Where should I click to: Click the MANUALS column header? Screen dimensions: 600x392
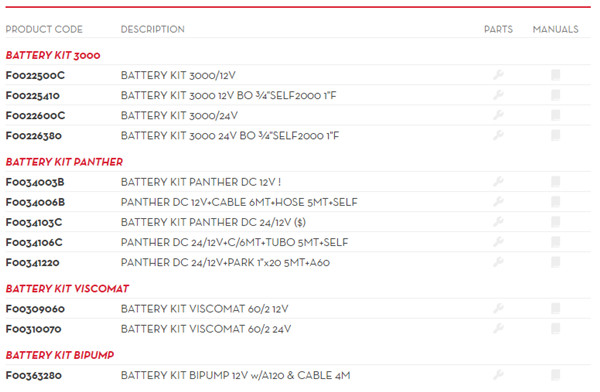tap(556, 29)
